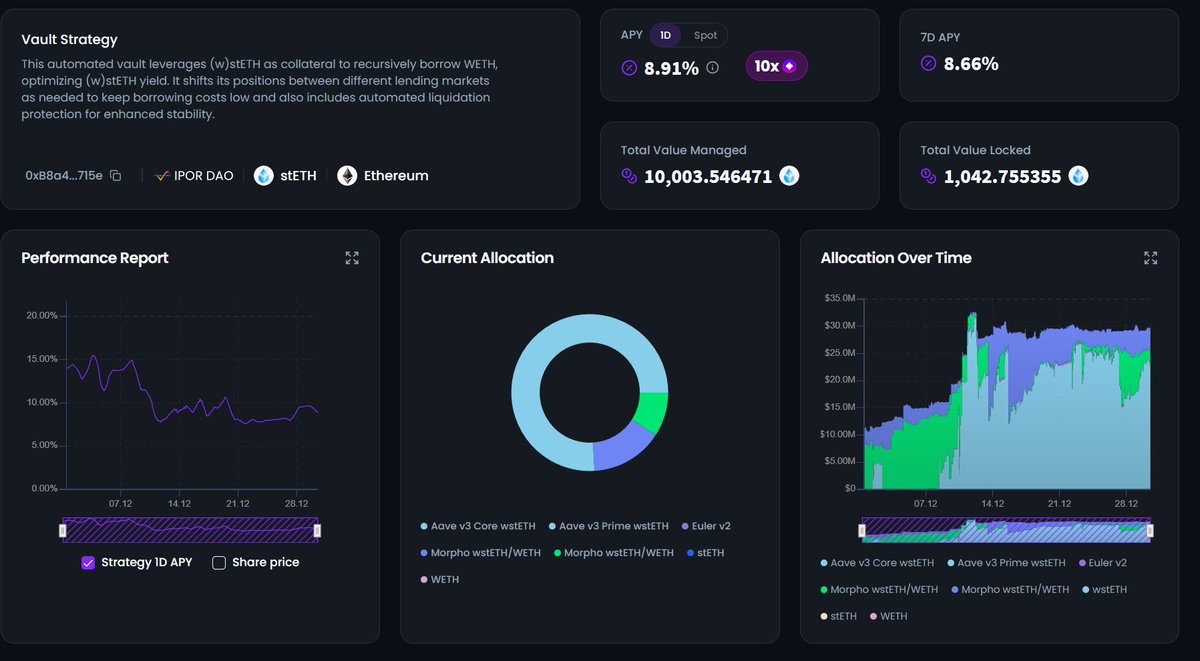Expand the Performance Report to fullscreen
Image resolution: width=1200 pixels, height=661 pixels.
pos(352,258)
